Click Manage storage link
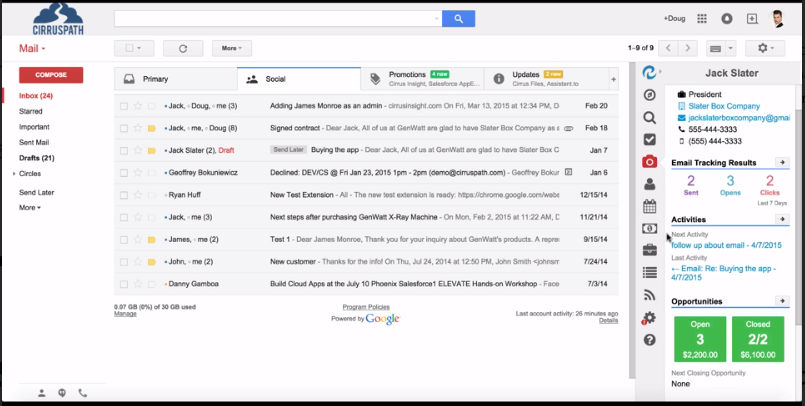805x406 pixels. point(125,314)
